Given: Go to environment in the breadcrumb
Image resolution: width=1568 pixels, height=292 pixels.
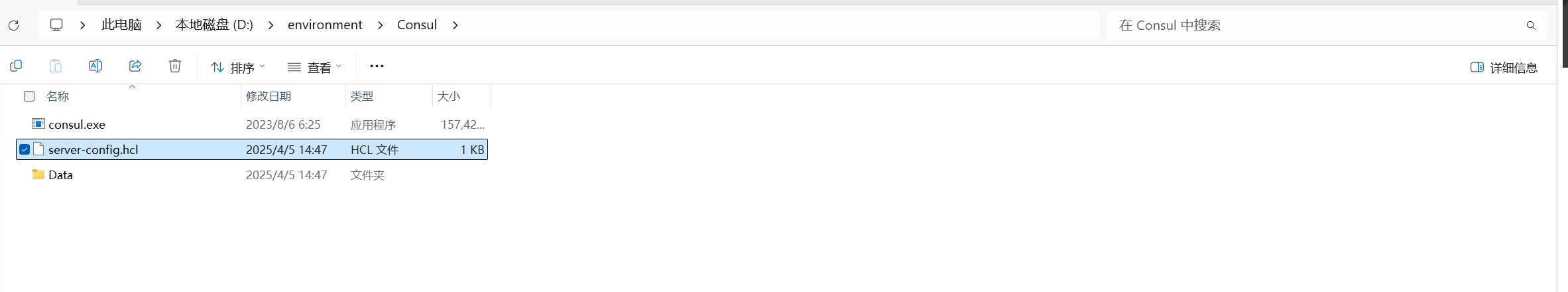Looking at the screenshot, I should coord(325,25).
